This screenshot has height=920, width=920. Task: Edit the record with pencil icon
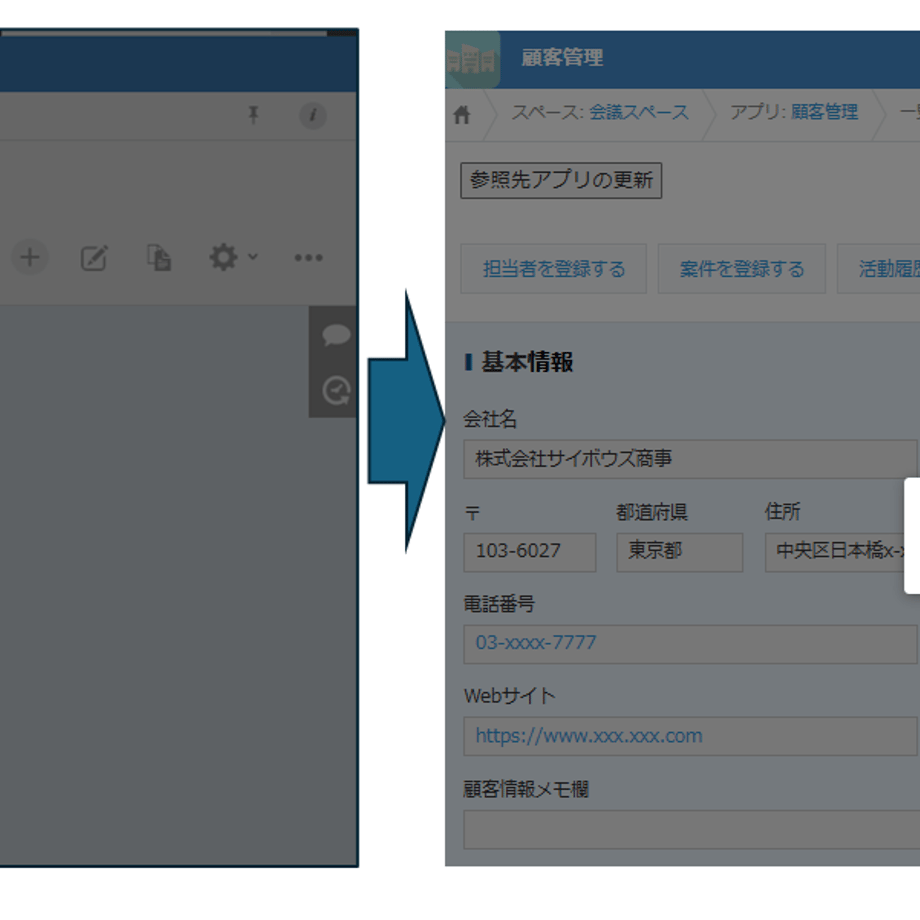click(94, 258)
